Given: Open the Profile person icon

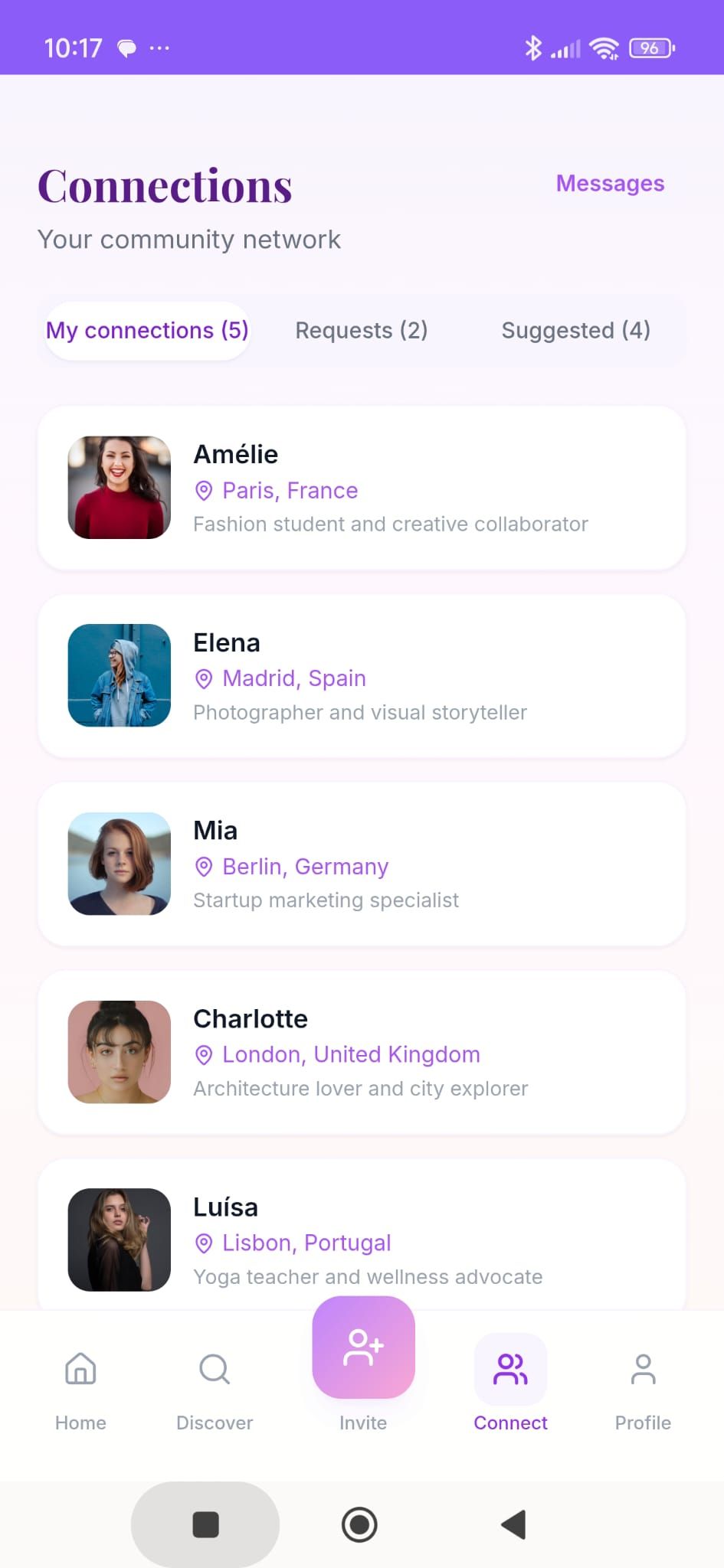Looking at the screenshot, I should click(644, 1369).
